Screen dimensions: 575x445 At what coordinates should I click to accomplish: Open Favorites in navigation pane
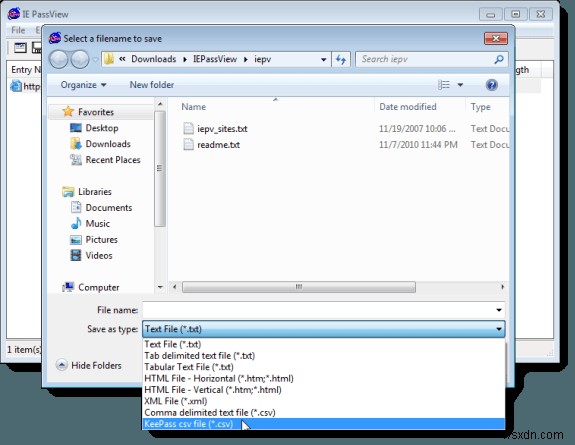coord(96,112)
